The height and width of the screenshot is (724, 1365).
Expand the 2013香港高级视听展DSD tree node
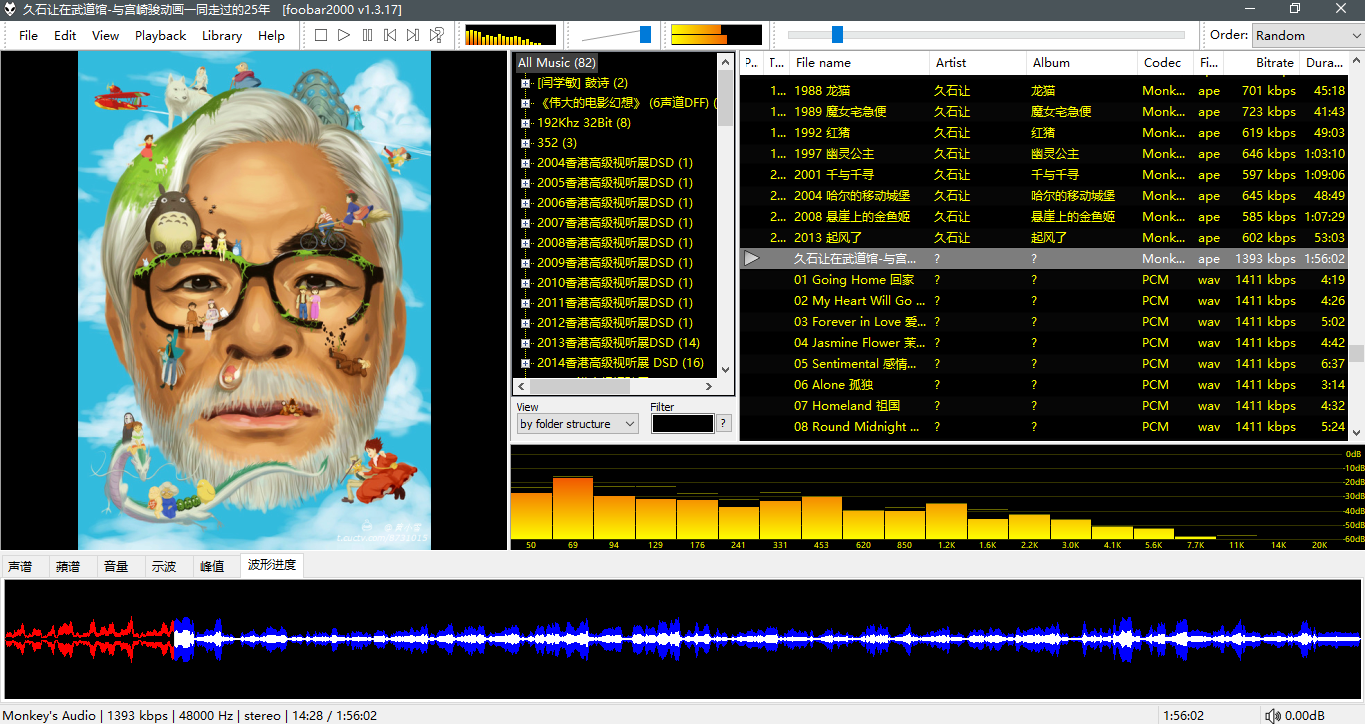(525, 343)
